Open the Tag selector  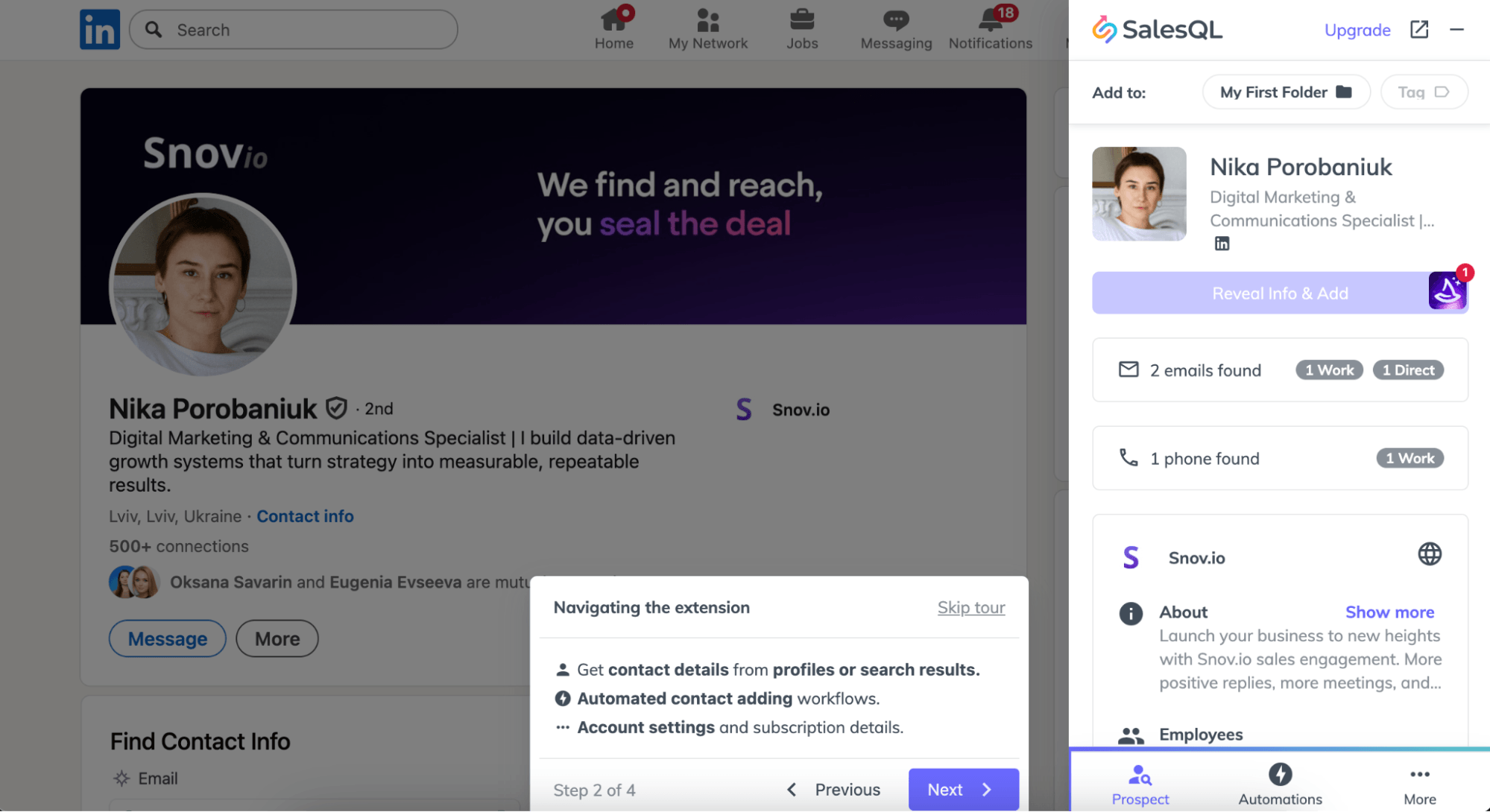point(1423,92)
